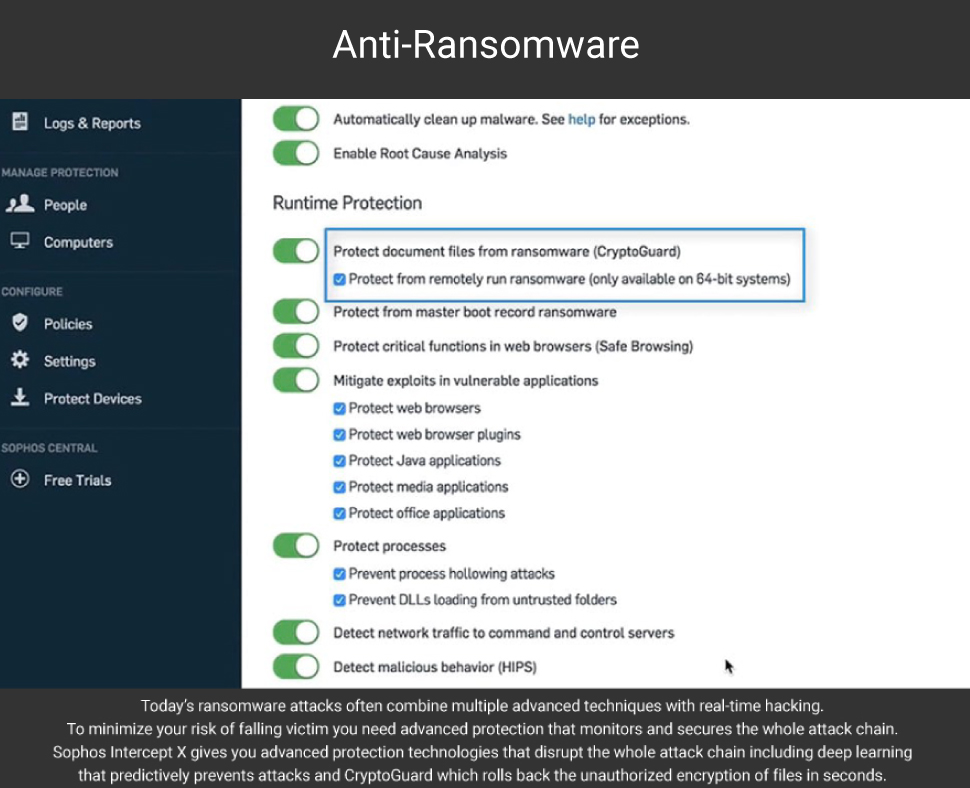
Task: Toggle Detect network traffic to command servers
Action: tap(296, 632)
